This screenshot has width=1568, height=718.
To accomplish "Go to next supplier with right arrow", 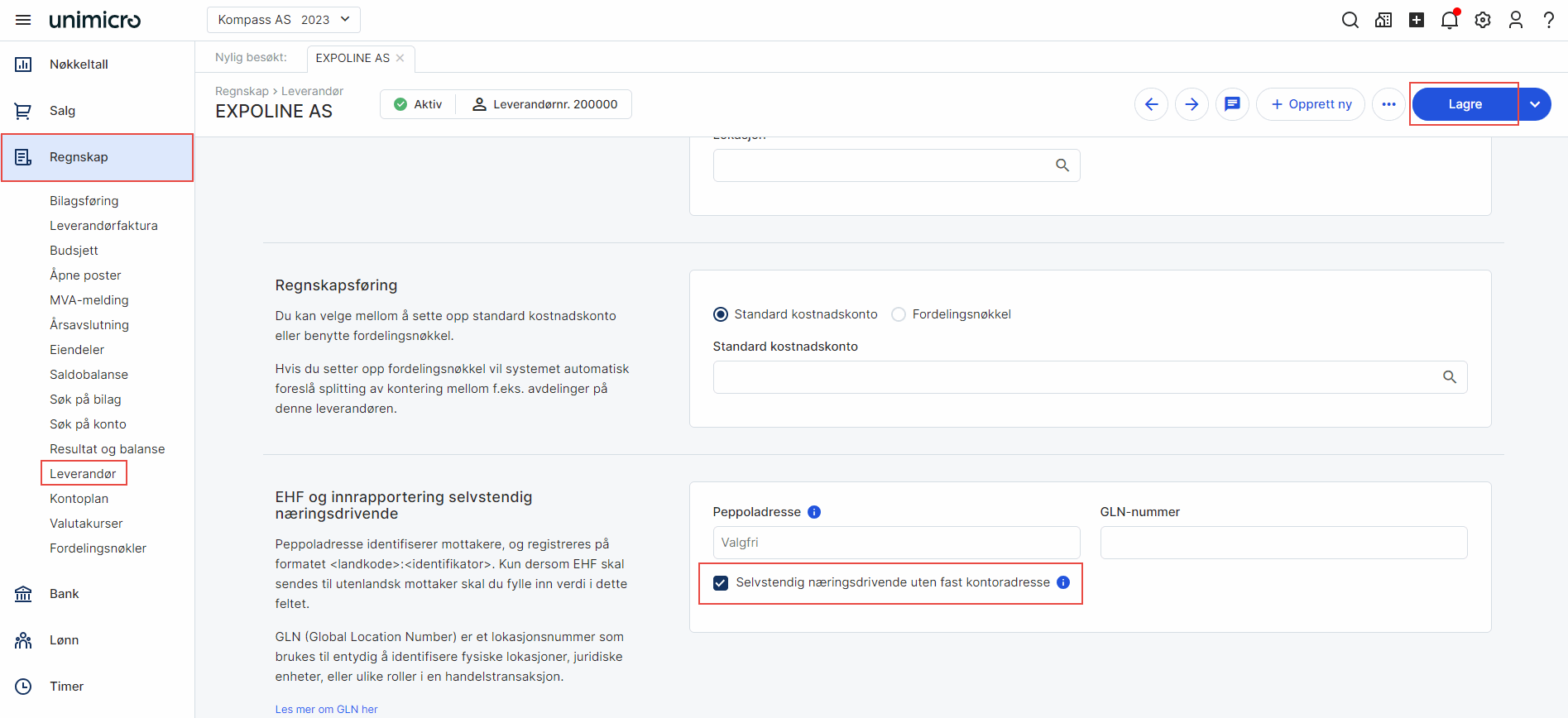I will pyautogui.click(x=1192, y=104).
